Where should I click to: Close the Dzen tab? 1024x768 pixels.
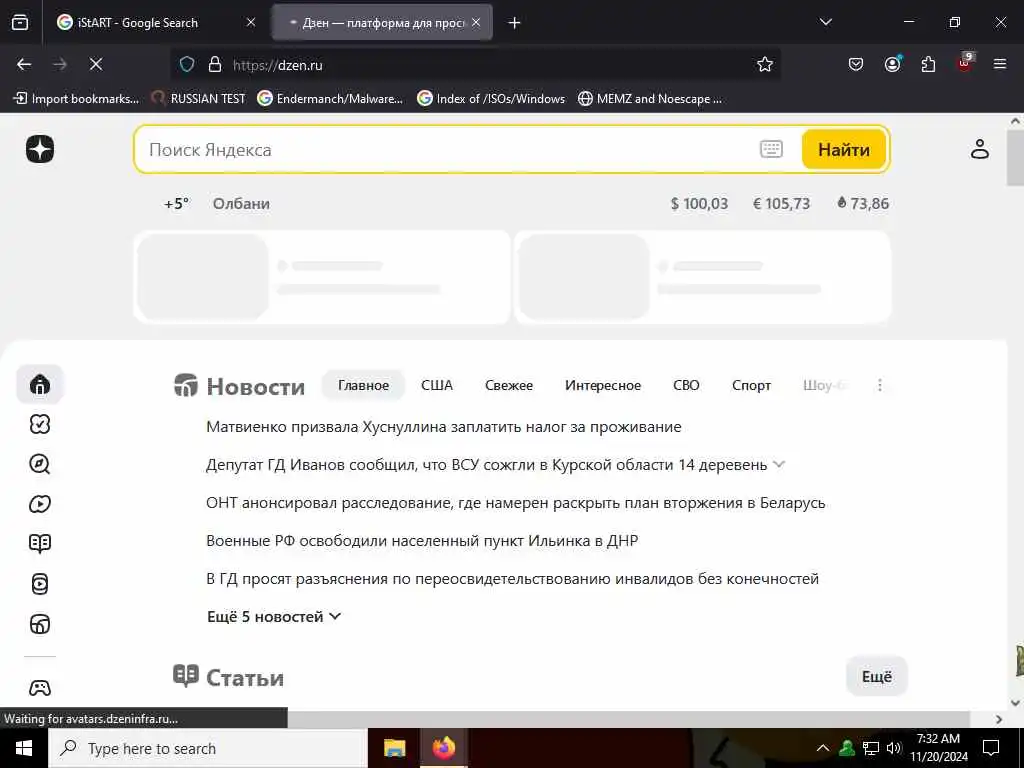pos(476,22)
